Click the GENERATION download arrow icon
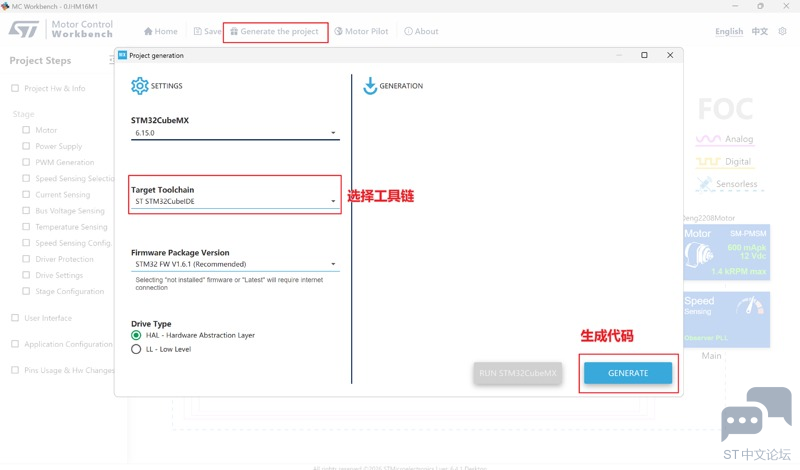 pyautogui.click(x=370, y=86)
